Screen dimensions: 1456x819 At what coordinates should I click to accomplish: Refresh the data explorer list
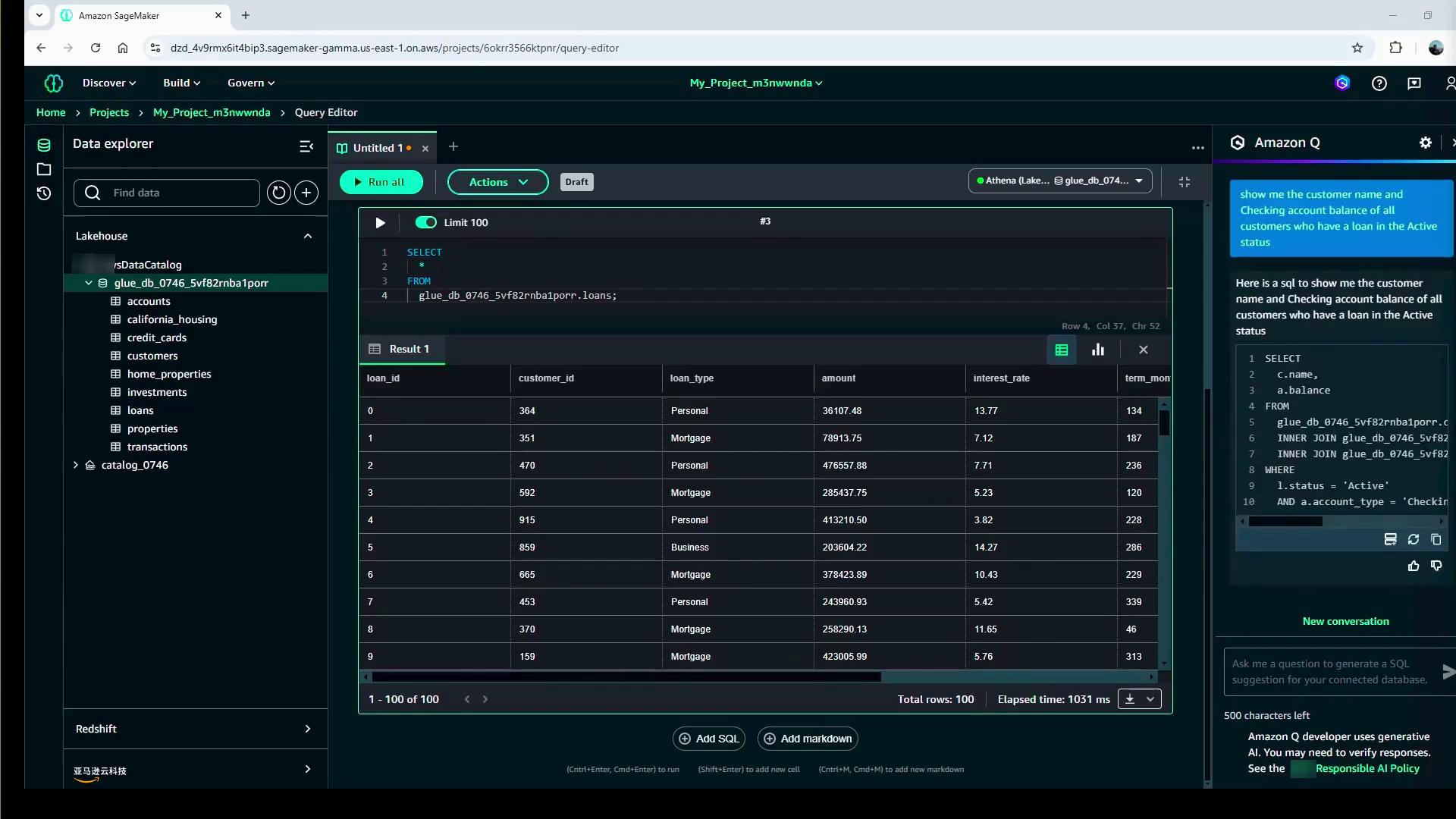pos(279,193)
